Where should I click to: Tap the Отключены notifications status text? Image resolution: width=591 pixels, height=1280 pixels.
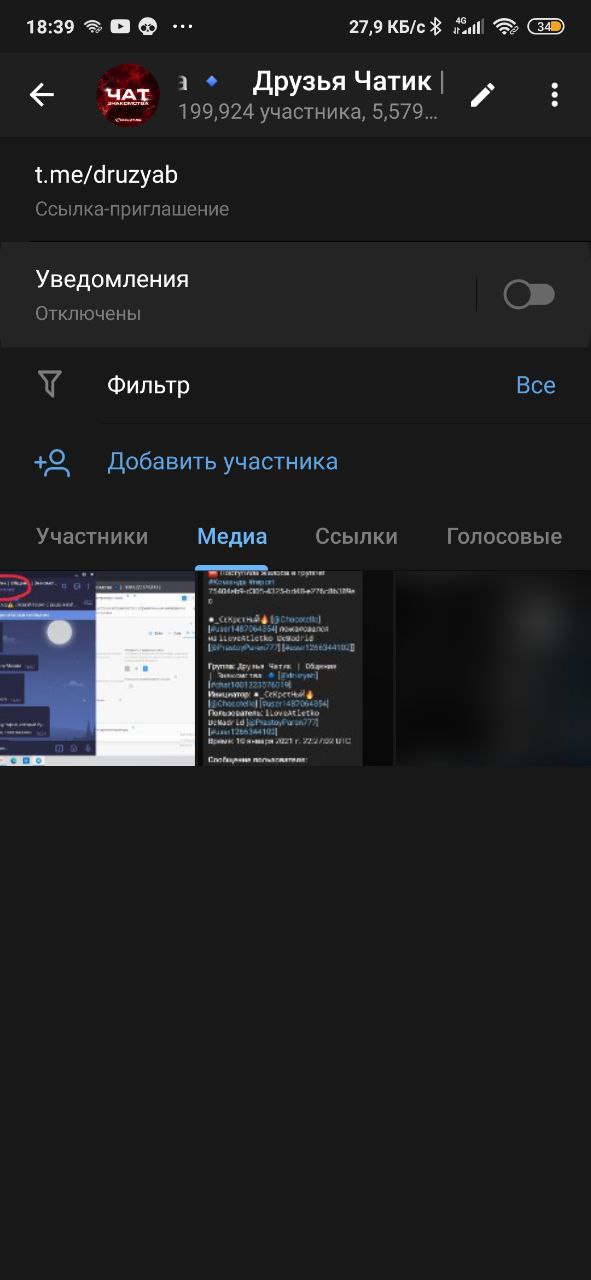pyautogui.click(x=88, y=313)
